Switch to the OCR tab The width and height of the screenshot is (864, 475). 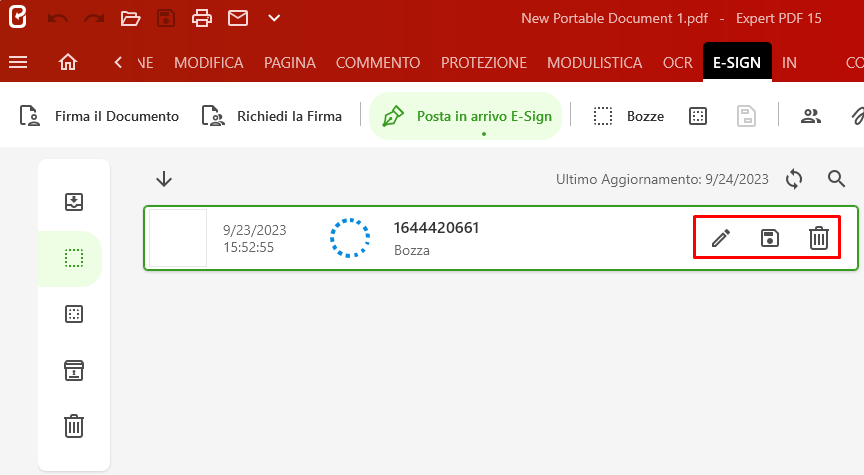pos(678,63)
